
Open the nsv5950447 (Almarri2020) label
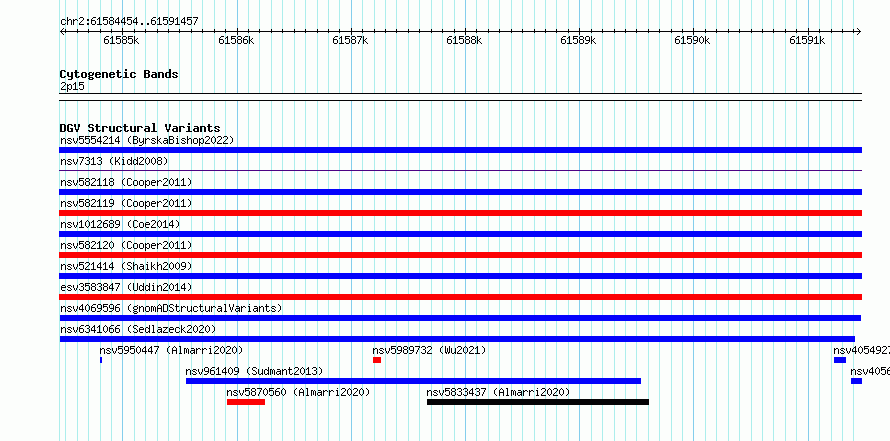tap(171, 350)
